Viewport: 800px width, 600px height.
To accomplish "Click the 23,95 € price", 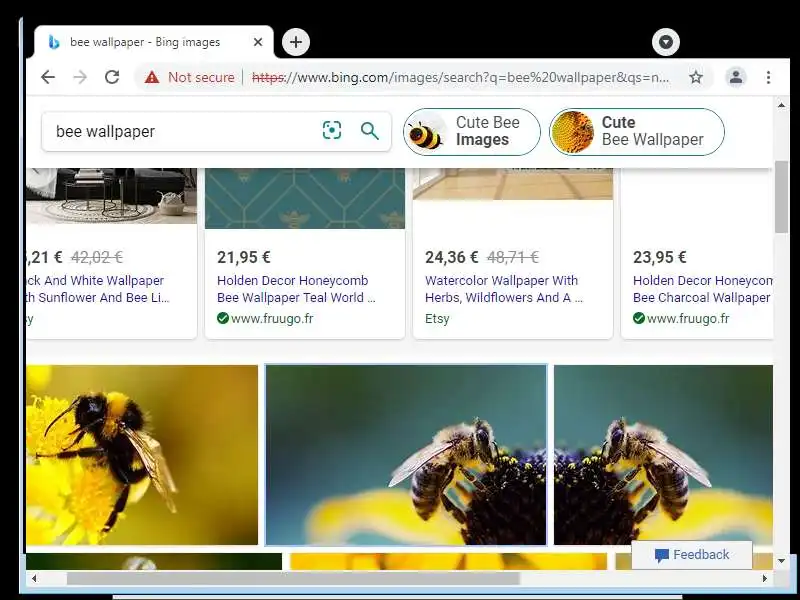I will (x=660, y=257).
